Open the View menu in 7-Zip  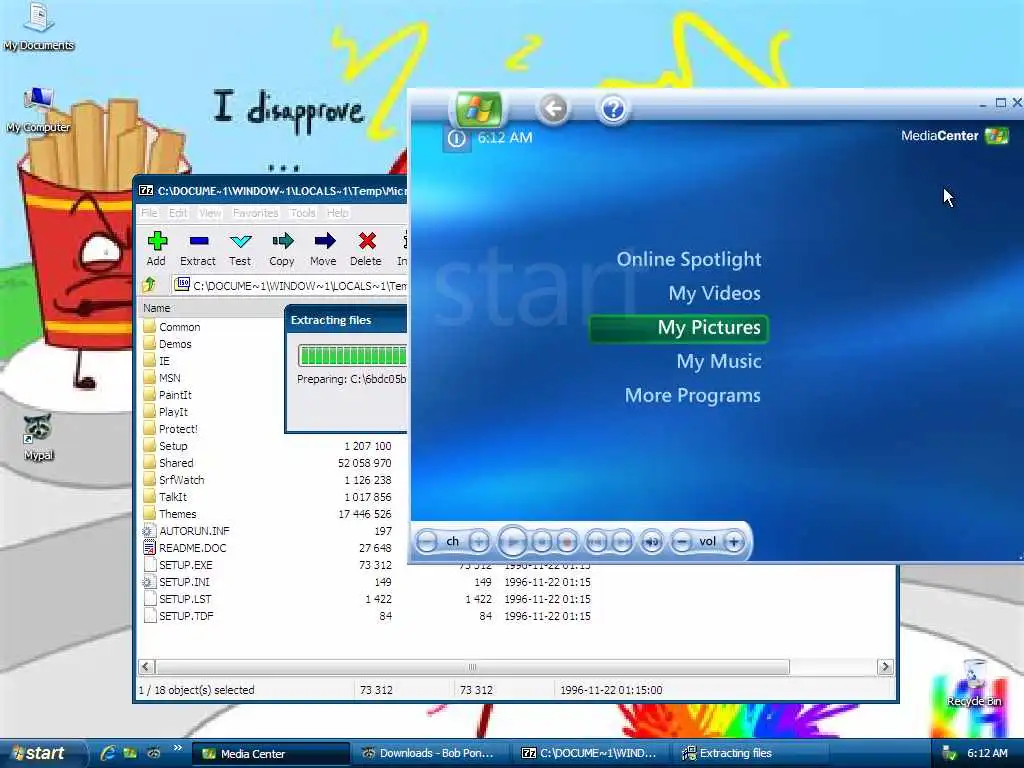(x=210, y=213)
